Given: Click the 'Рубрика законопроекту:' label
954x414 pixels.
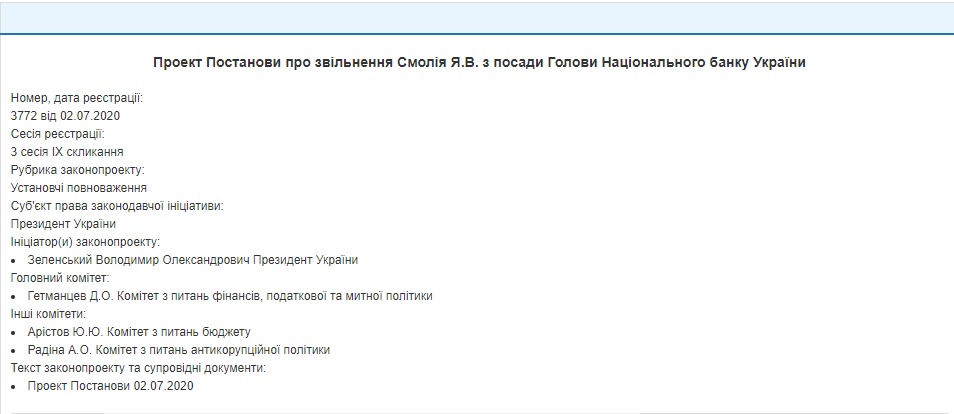Looking at the screenshot, I should tap(78, 170).
